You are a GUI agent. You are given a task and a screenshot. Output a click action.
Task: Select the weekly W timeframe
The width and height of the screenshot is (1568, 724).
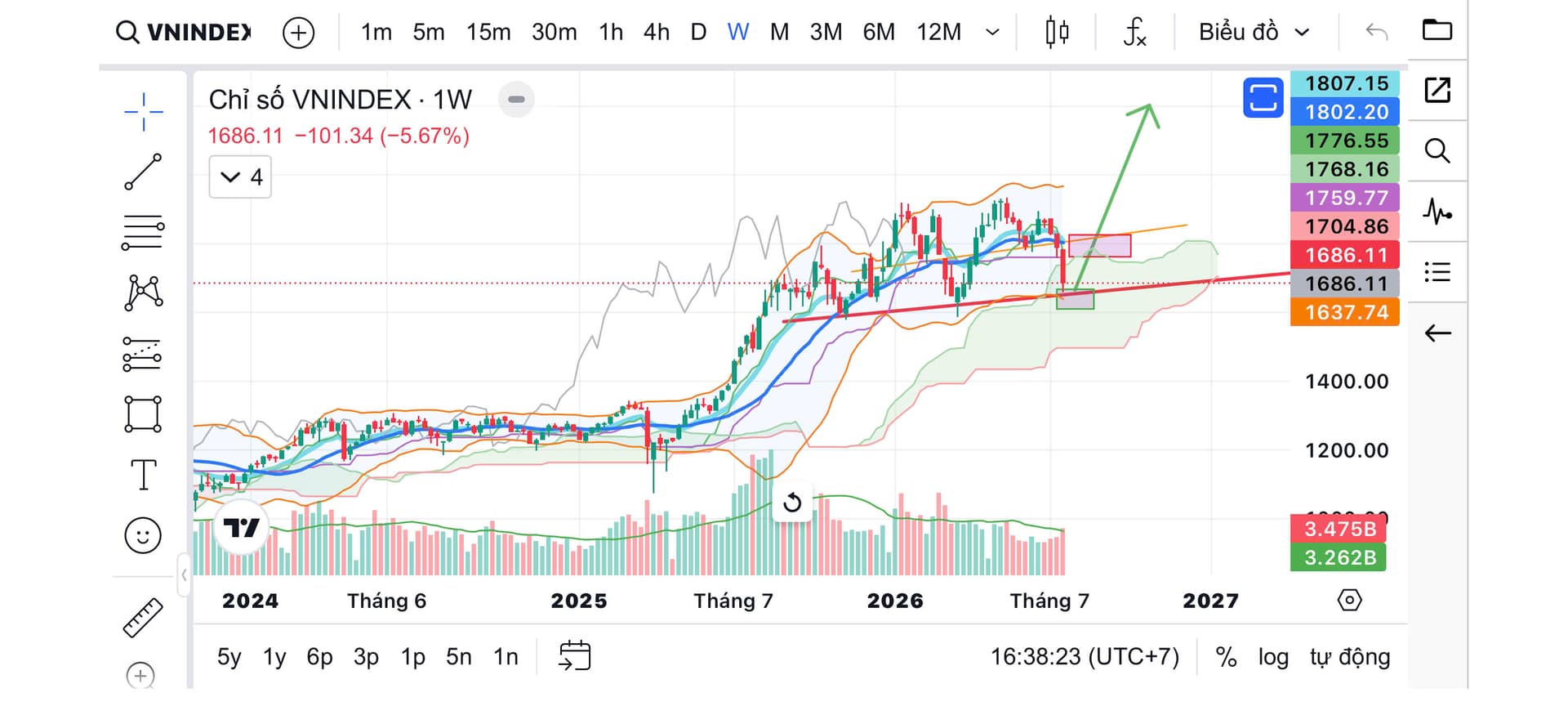coord(738,32)
